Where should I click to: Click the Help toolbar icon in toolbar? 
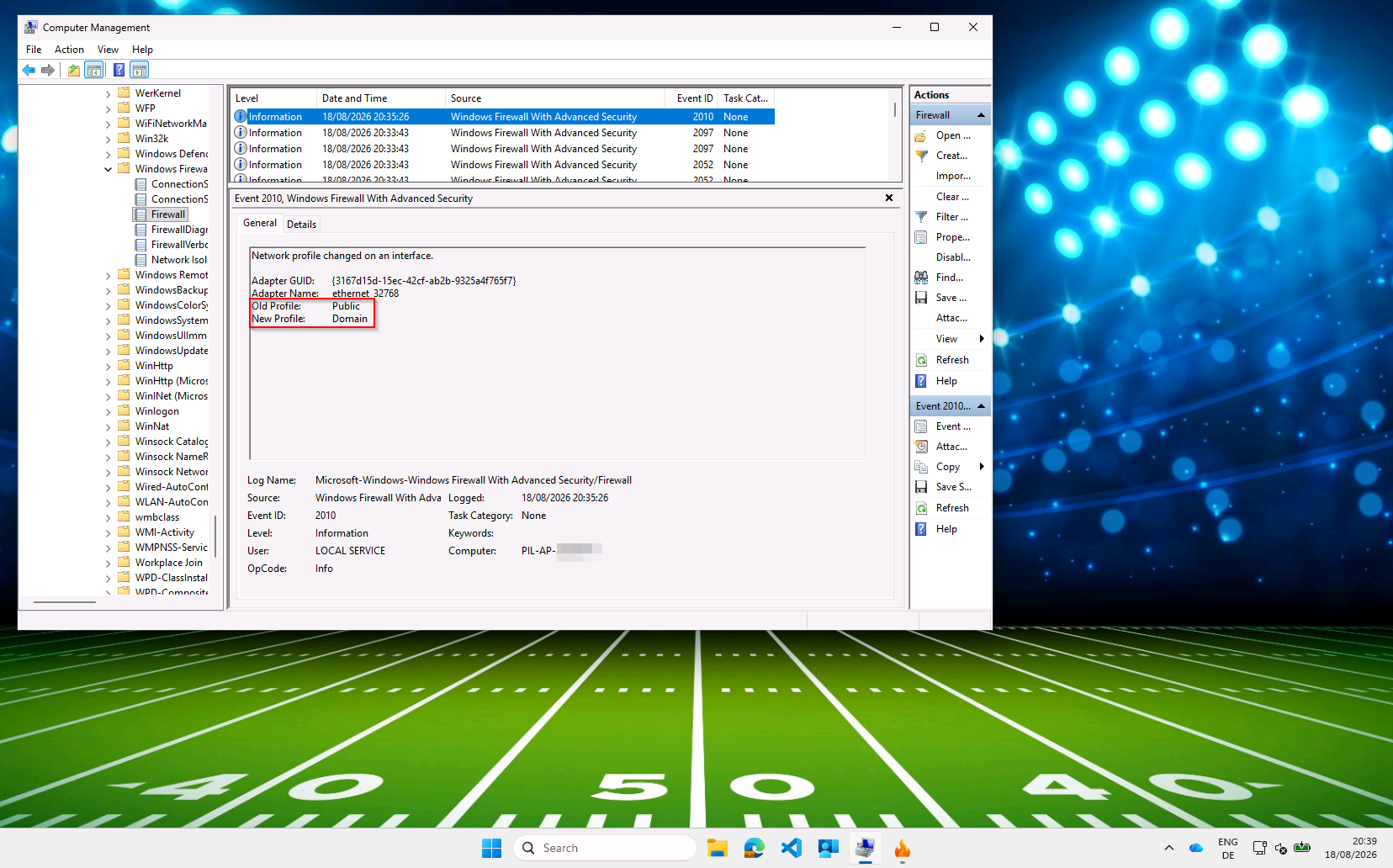point(119,70)
